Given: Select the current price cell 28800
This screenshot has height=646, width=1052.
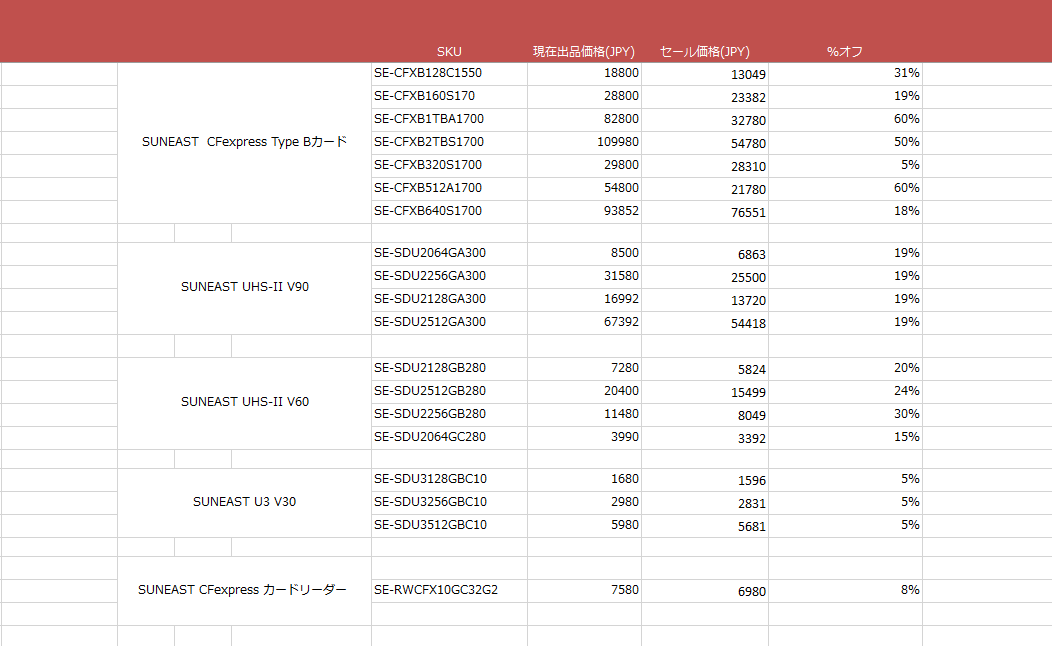Looking at the screenshot, I should [584, 97].
